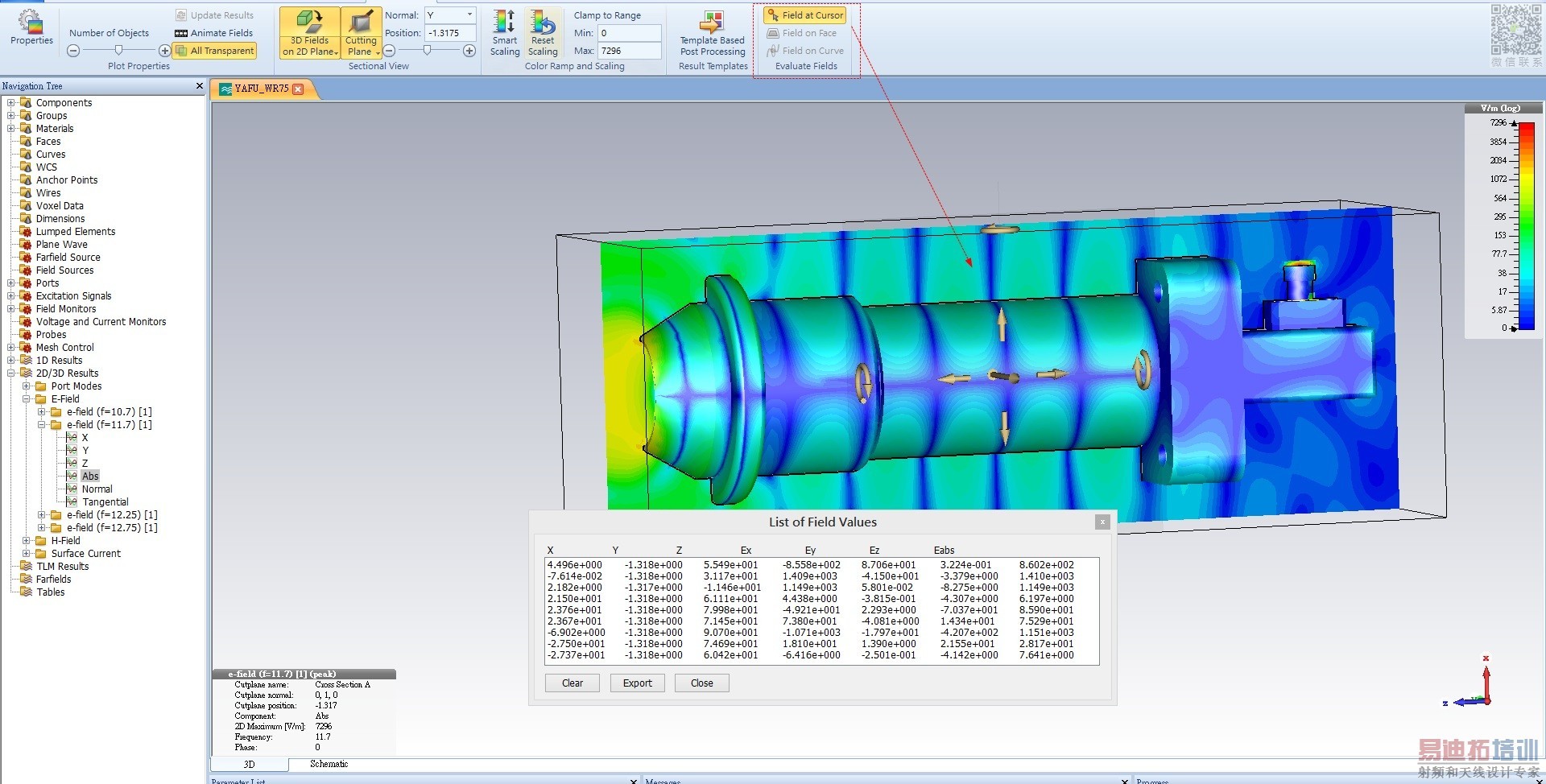Viewport: 1546px width, 784px height.
Task: Expand the Groups tree node
Action: pos(11,116)
